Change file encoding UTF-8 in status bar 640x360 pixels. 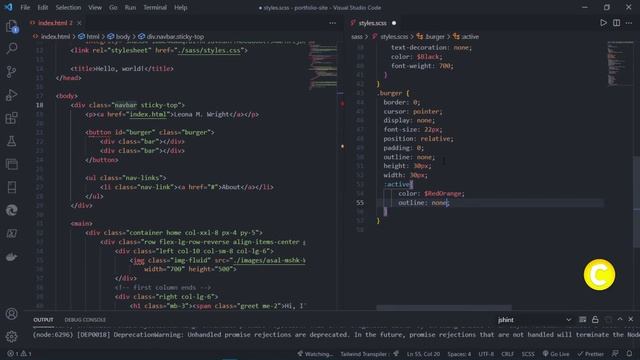tap(486, 354)
